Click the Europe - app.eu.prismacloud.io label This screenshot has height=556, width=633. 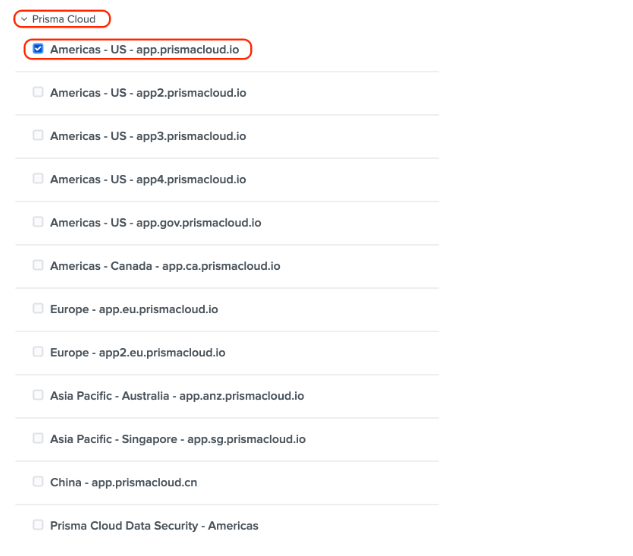134,309
